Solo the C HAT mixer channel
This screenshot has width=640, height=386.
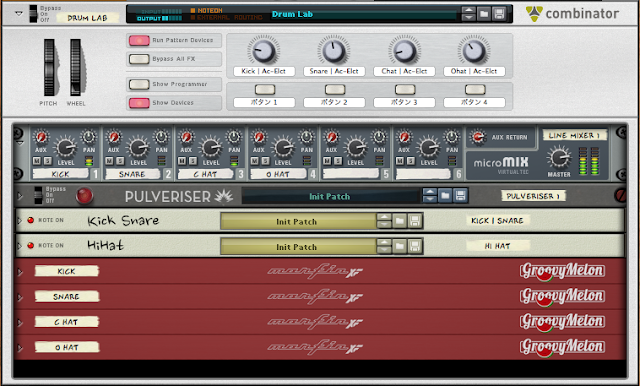click(193, 161)
